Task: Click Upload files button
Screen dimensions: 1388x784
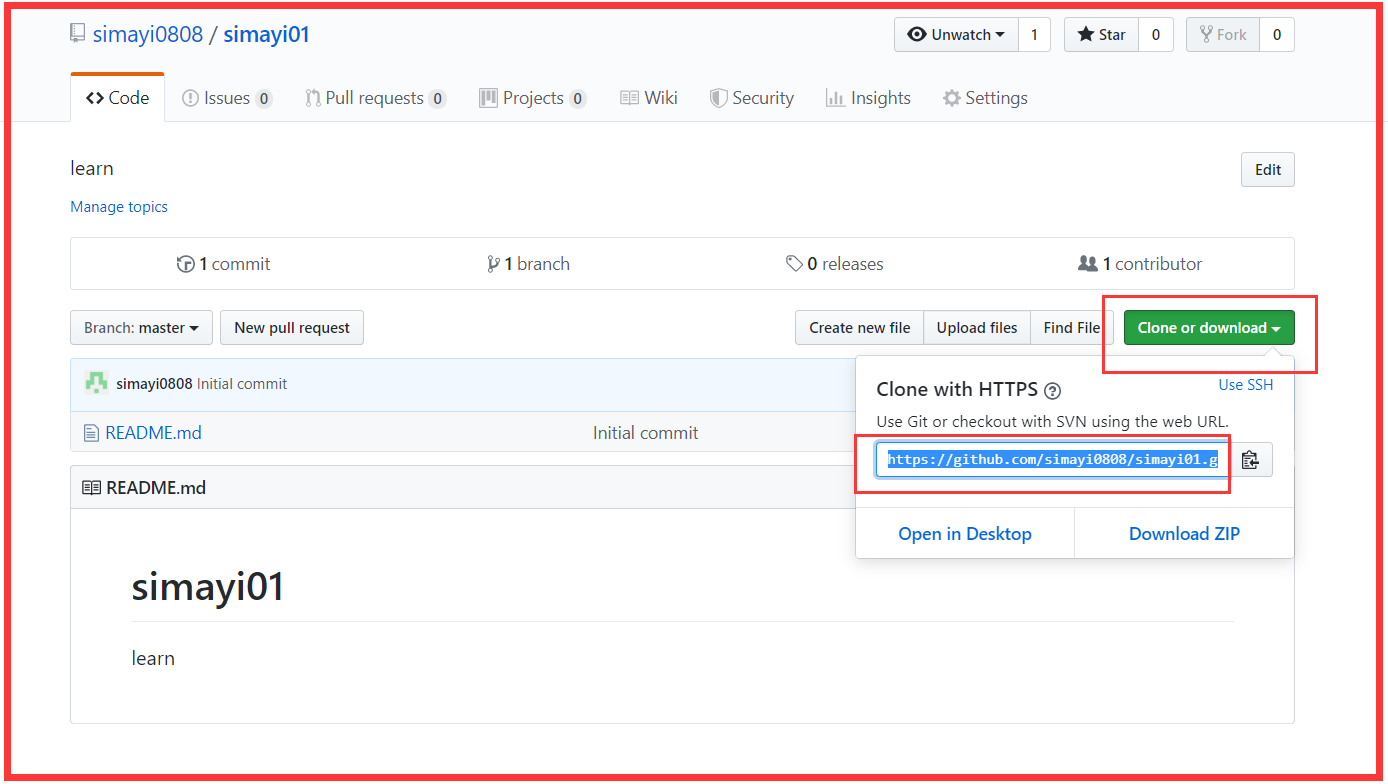Action: click(x=977, y=328)
